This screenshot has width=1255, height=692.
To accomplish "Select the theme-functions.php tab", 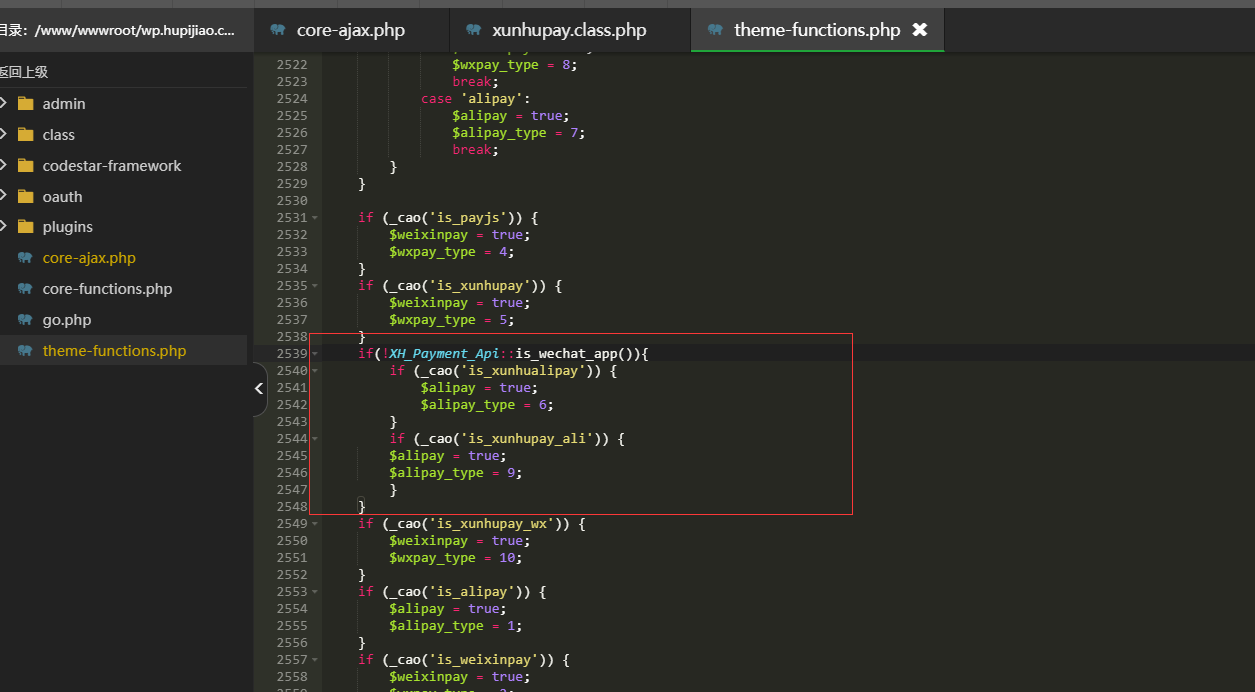I will [x=817, y=30].
